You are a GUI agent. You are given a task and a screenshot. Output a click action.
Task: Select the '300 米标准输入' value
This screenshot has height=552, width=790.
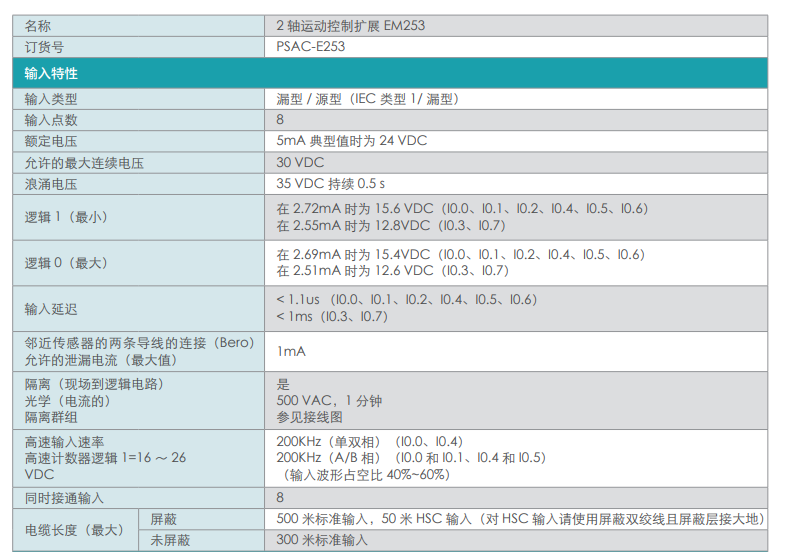322,540
